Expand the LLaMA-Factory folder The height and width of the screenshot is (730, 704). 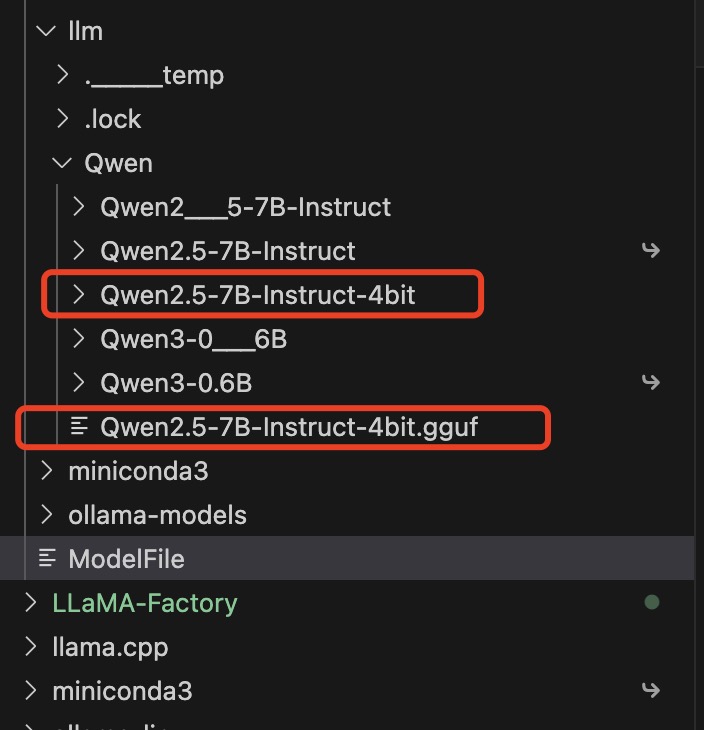pos(144,603)
